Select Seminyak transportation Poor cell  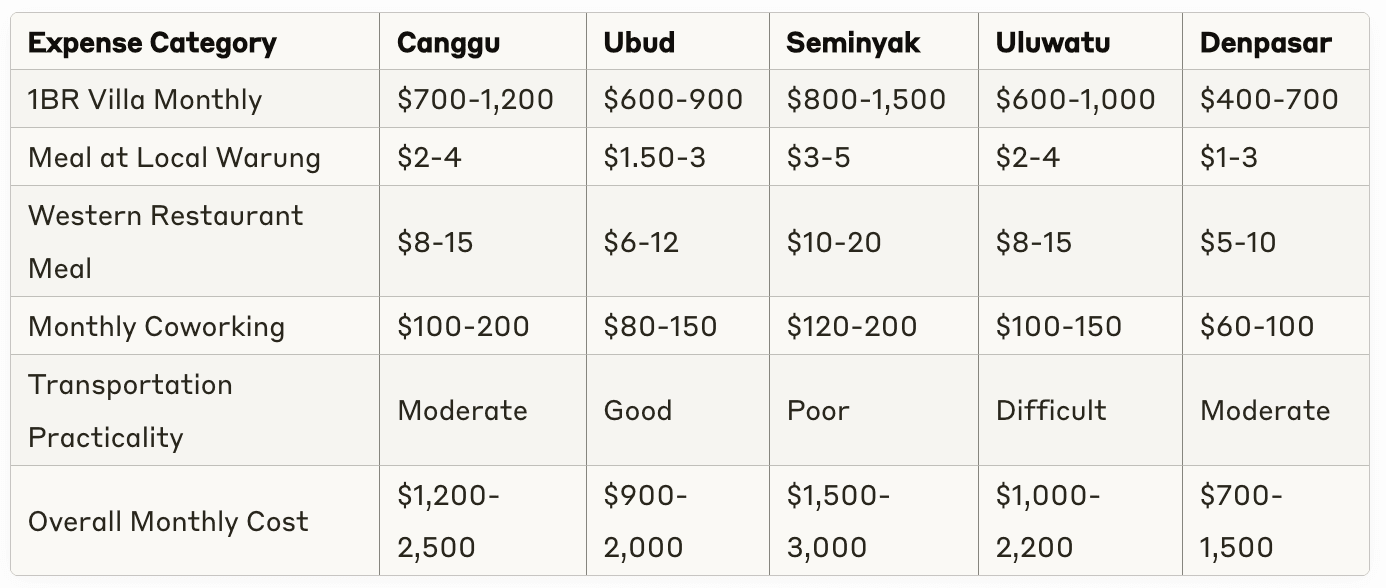pos(817,411)
